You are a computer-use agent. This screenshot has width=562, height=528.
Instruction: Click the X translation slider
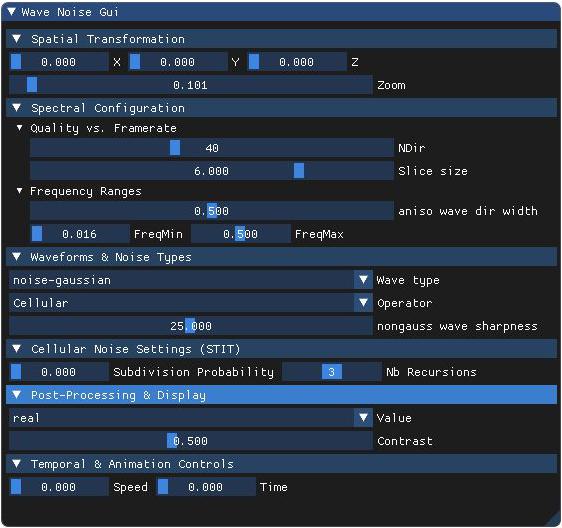point(59,62)
